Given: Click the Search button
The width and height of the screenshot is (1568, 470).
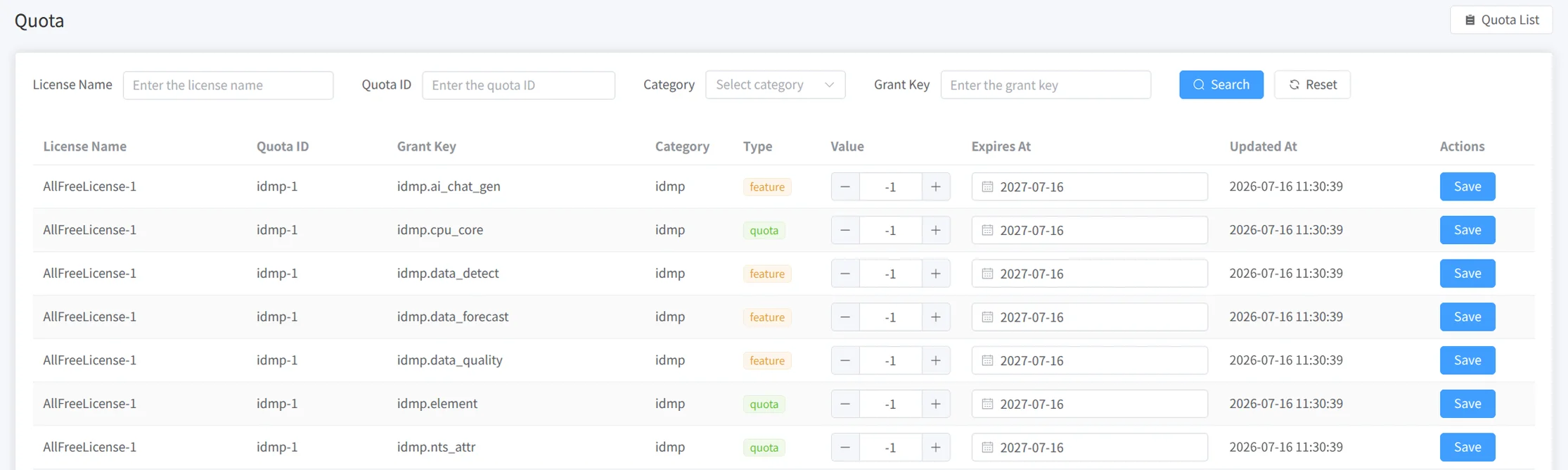Looking at the screenshot, I should point(1221,84).
